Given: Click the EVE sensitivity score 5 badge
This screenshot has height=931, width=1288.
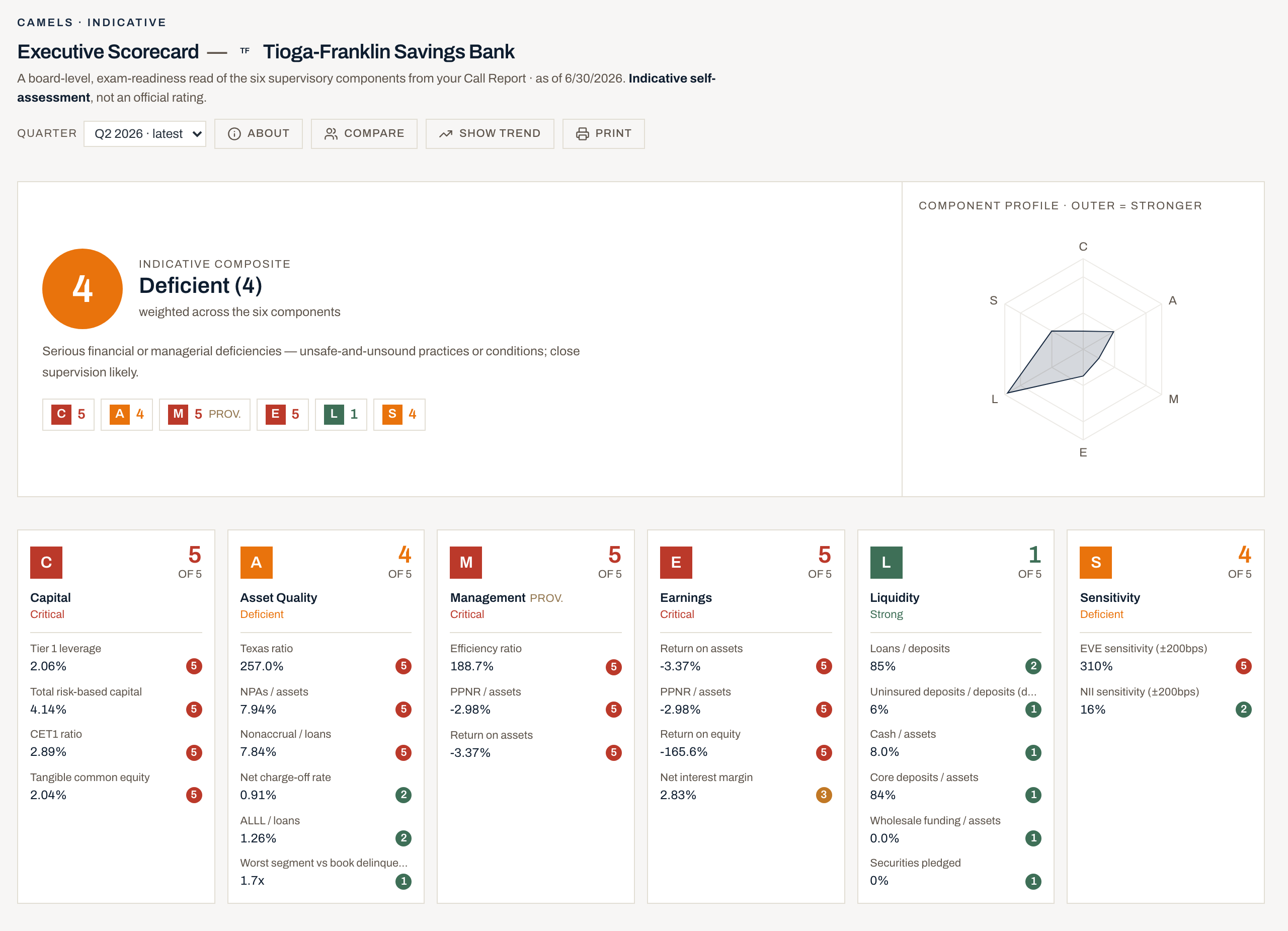Looking at the screenshot, I should click(x=1243, y=666).
